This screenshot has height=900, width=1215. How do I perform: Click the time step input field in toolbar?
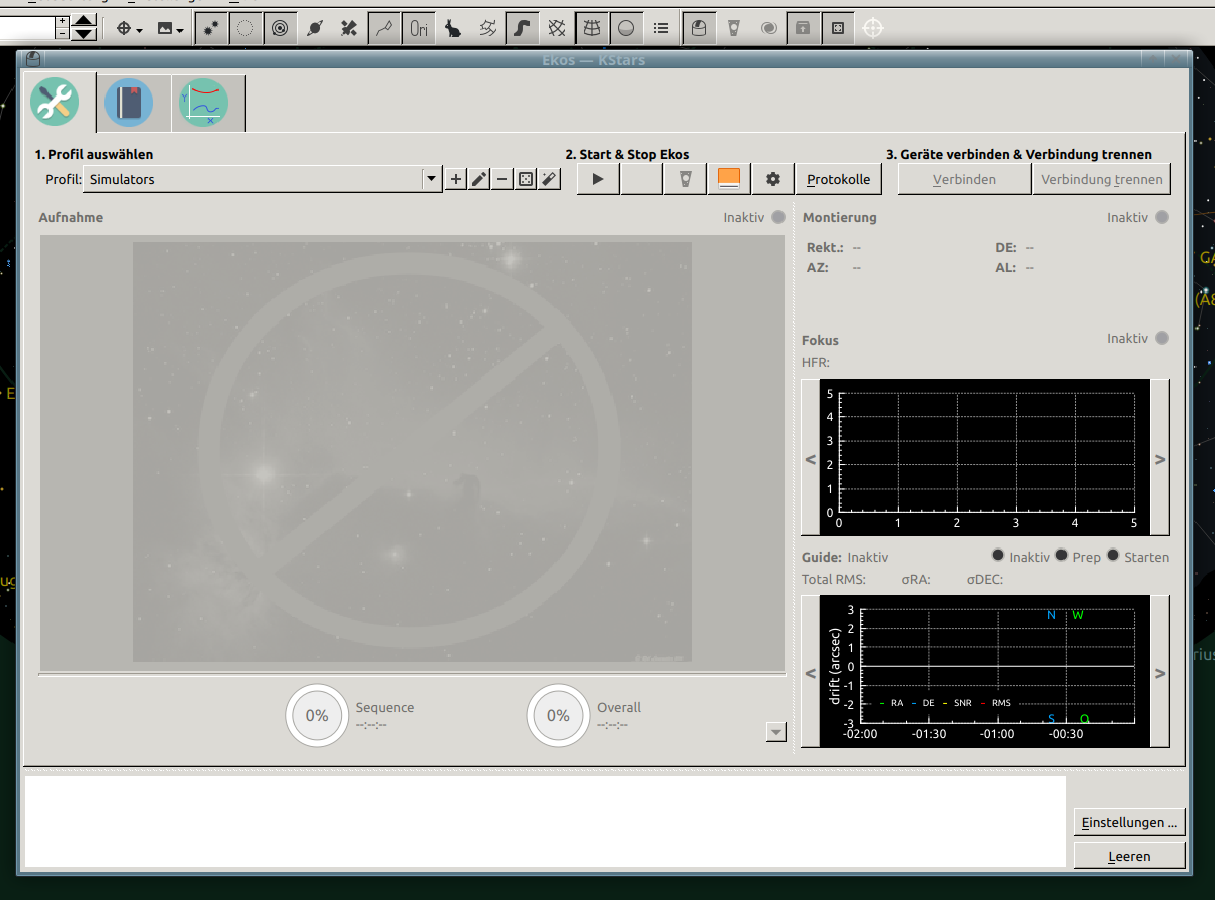click(x=27, y=27)
